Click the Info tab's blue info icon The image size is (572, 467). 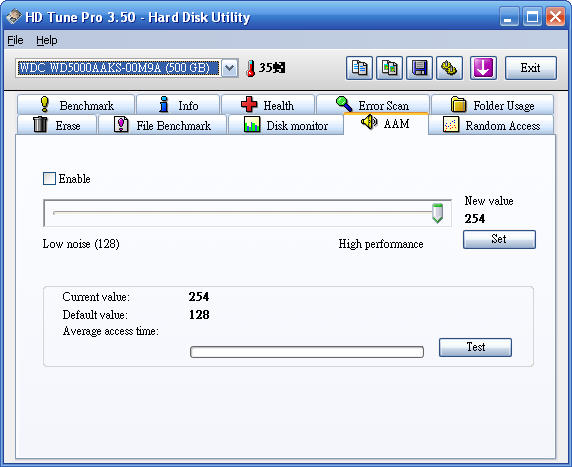164,104
